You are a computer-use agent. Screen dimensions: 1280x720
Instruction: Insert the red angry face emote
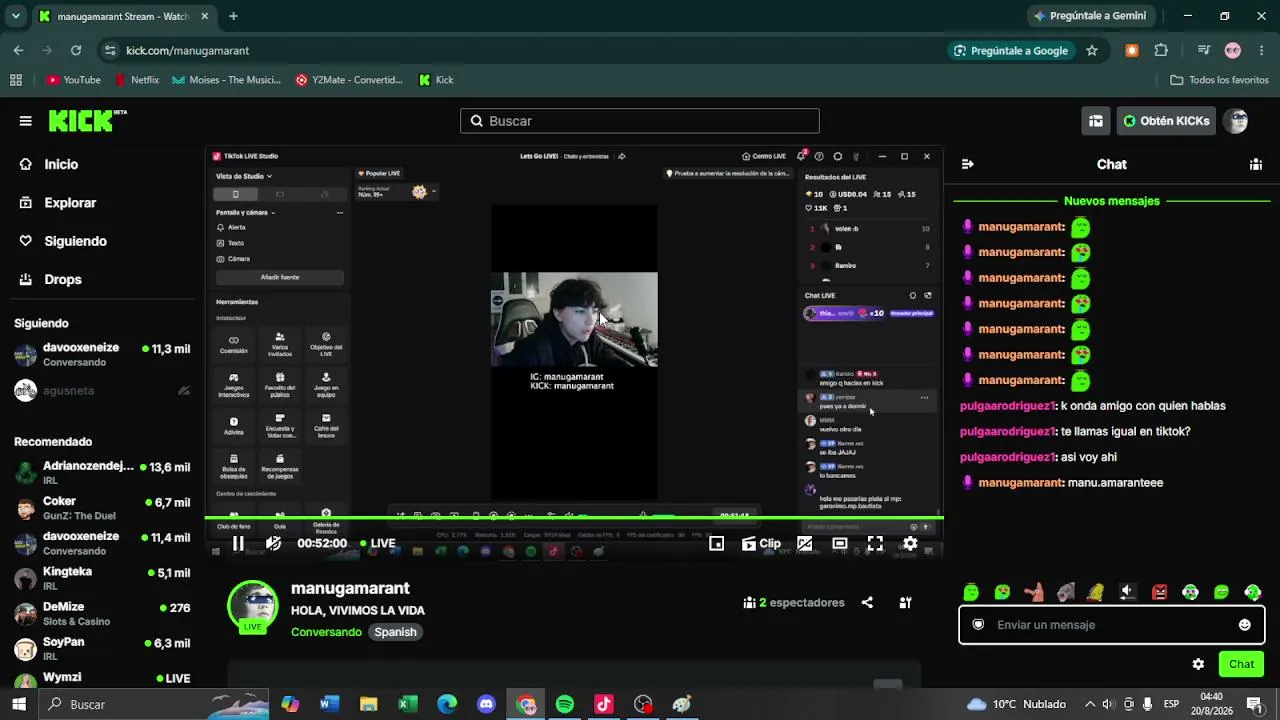[1159, 592]
